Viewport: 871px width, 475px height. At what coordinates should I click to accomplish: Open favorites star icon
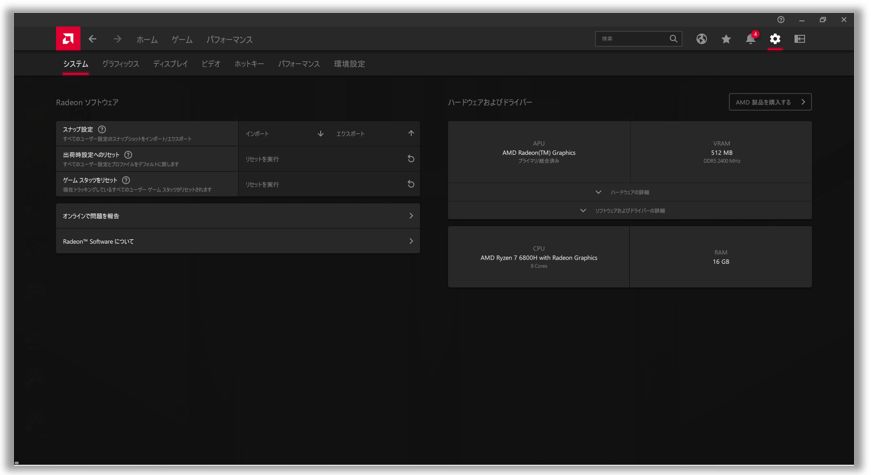click(x=726, y=39)
